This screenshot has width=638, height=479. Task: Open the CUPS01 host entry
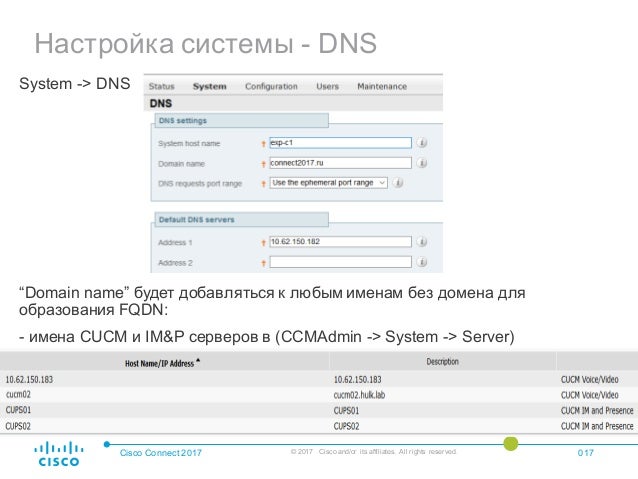(x=18, y=410)
